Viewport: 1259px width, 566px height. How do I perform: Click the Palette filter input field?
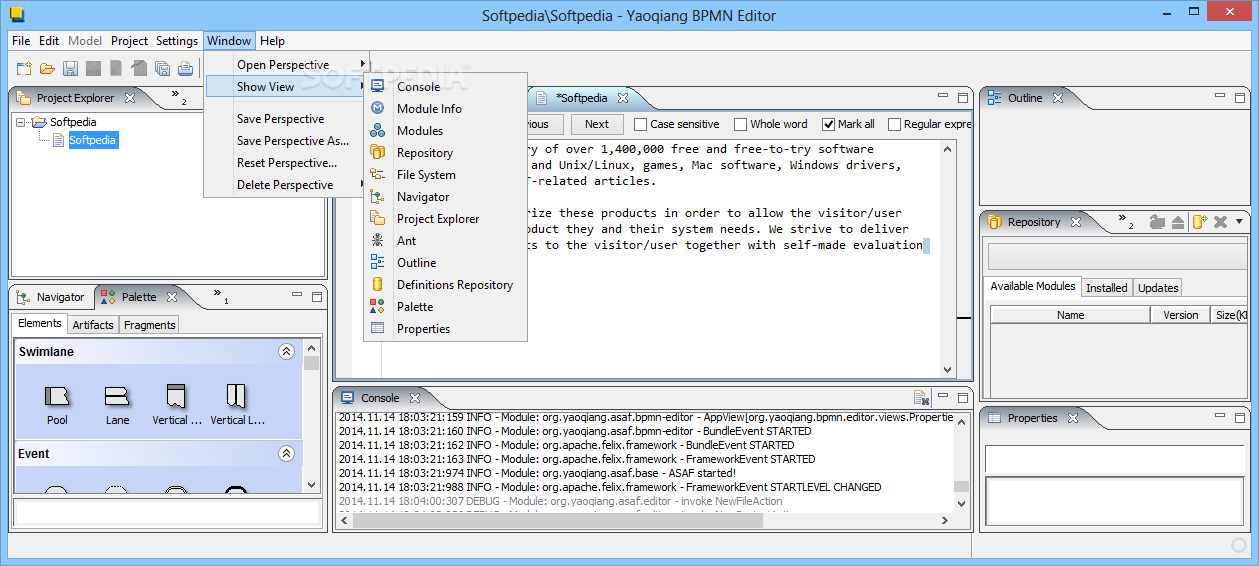pos(167,513)
